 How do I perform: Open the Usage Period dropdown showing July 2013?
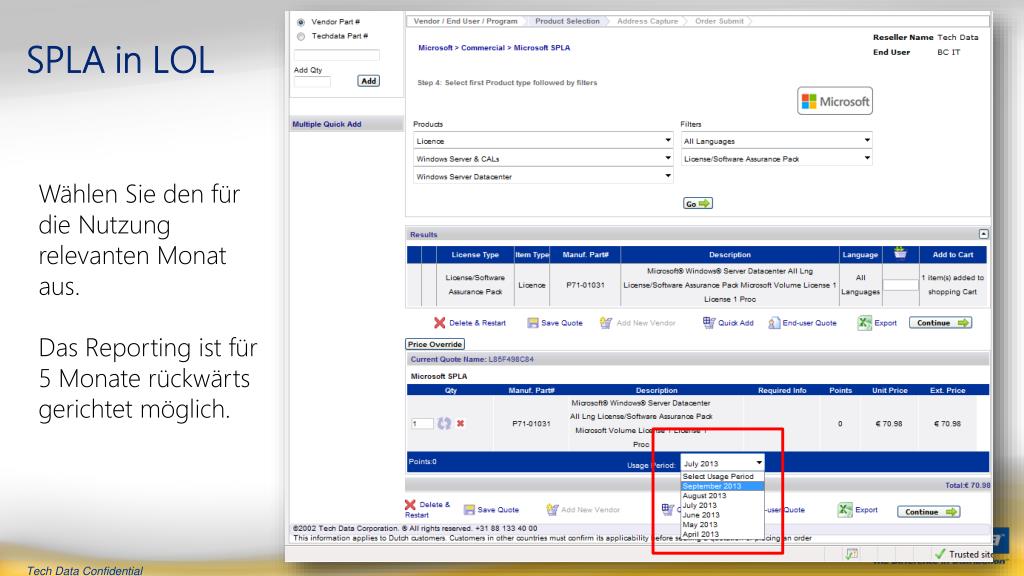tap(722, 463)
